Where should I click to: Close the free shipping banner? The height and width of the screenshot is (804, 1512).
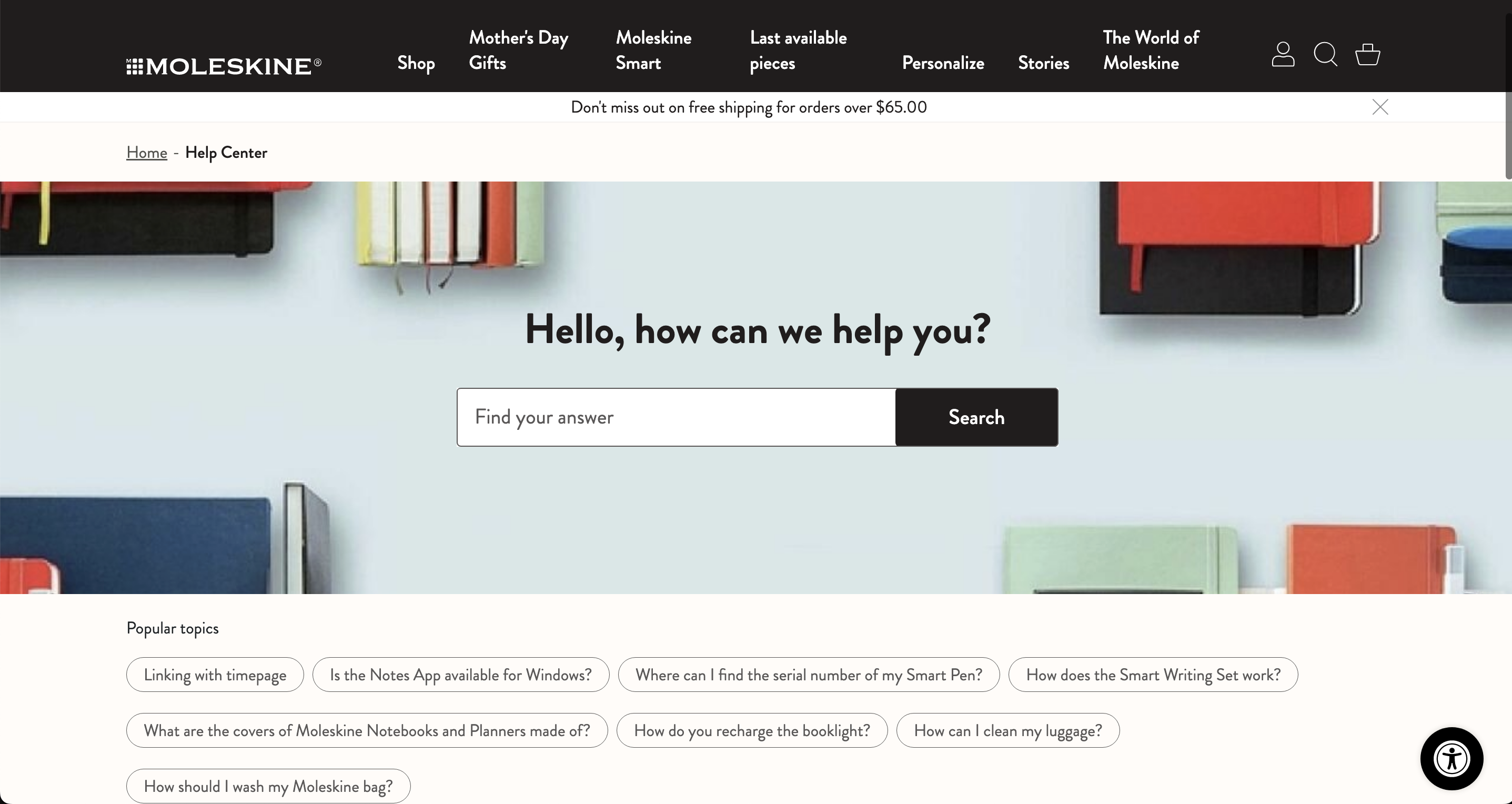tap(1380, 107)
